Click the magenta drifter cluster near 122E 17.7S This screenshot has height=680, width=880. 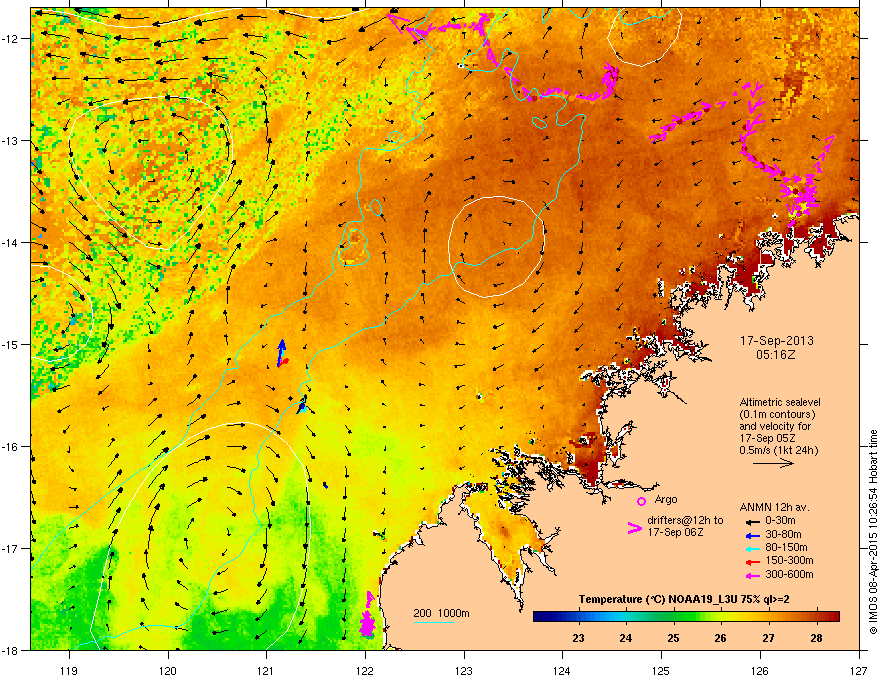coord(368,617)
